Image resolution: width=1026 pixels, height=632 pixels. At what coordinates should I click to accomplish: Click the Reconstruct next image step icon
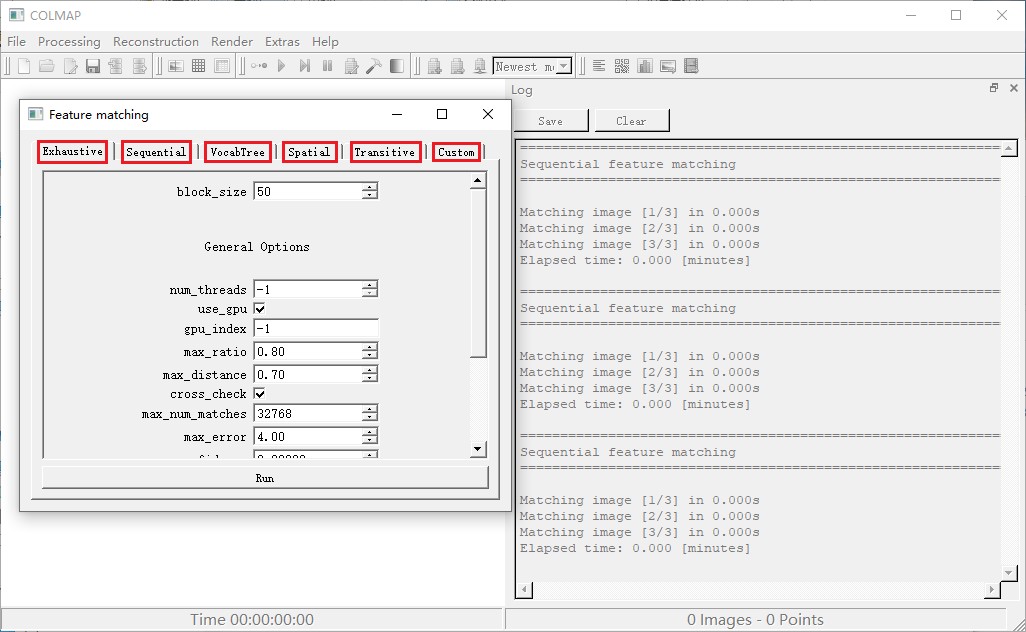pyautogui.click(x=305, y=66)
